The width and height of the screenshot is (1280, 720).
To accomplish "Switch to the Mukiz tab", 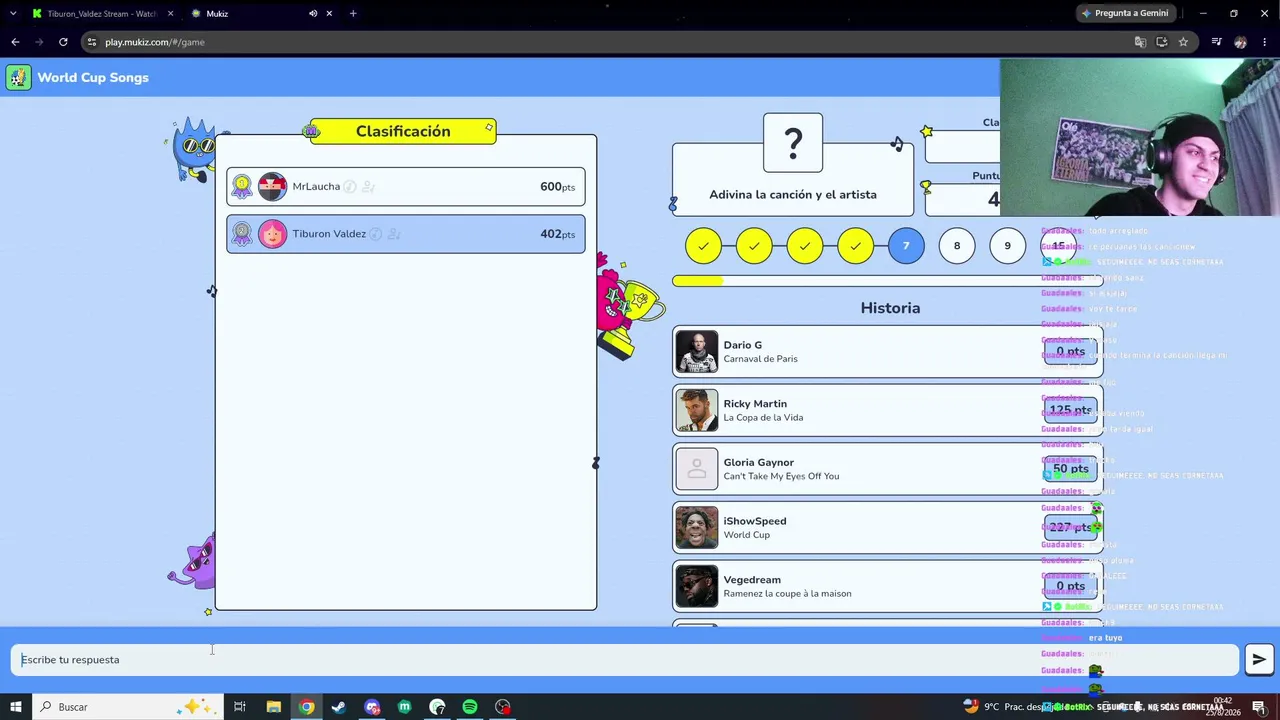I will (261, 13).
